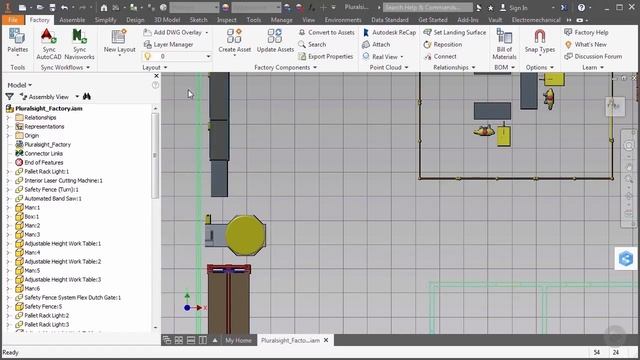Open the Assembly View dropdown
This screenshot has height=360, width=640.
click(x=77, y=97)
